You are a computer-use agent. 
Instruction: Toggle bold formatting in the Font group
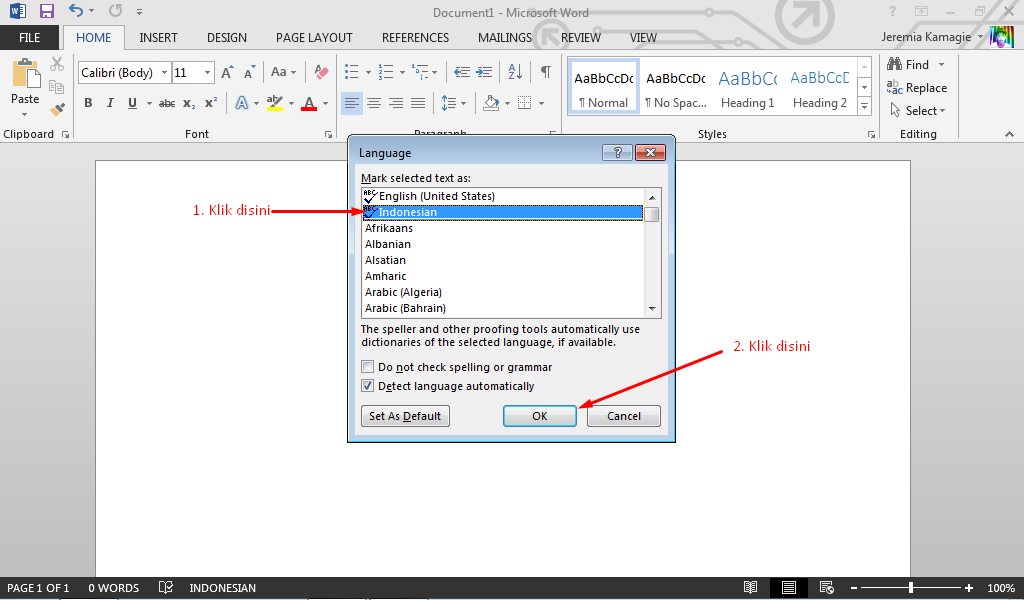coord(87,103)
